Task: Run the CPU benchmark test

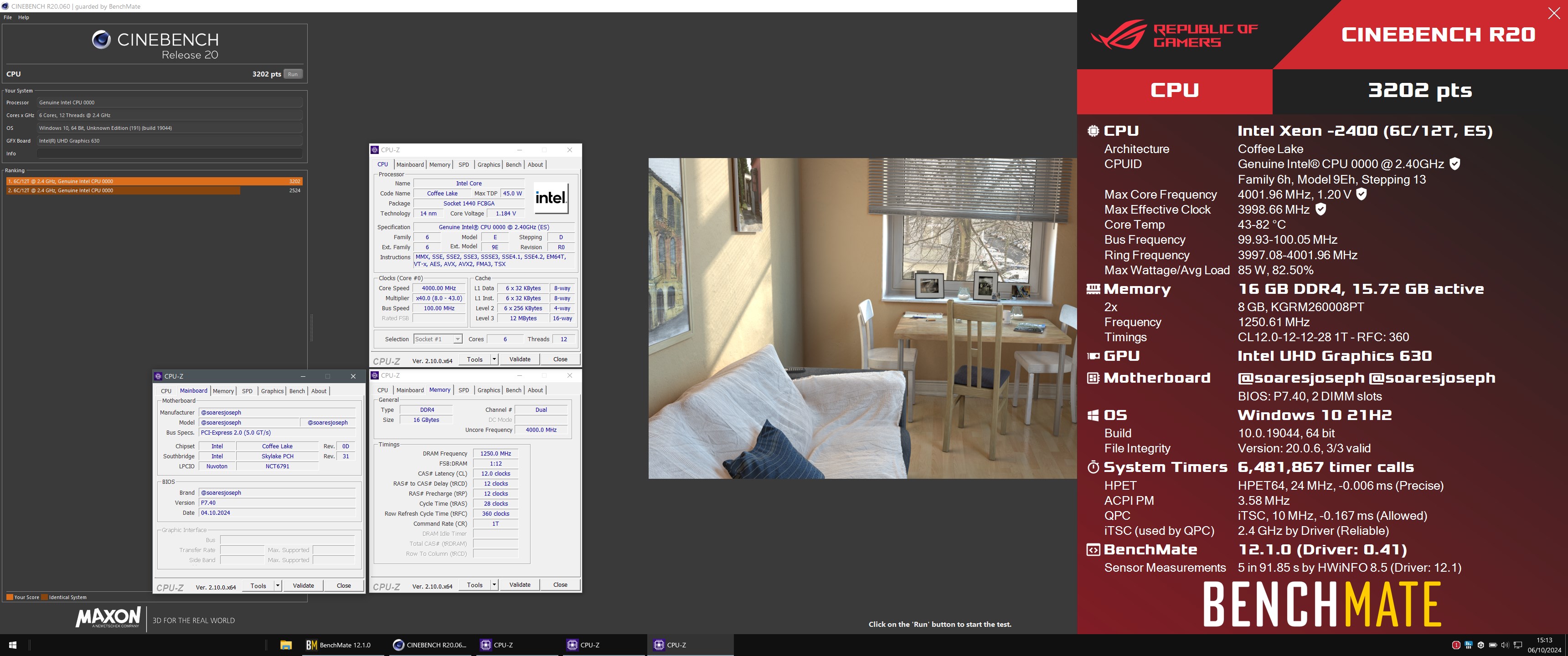Action: (293, 74)
